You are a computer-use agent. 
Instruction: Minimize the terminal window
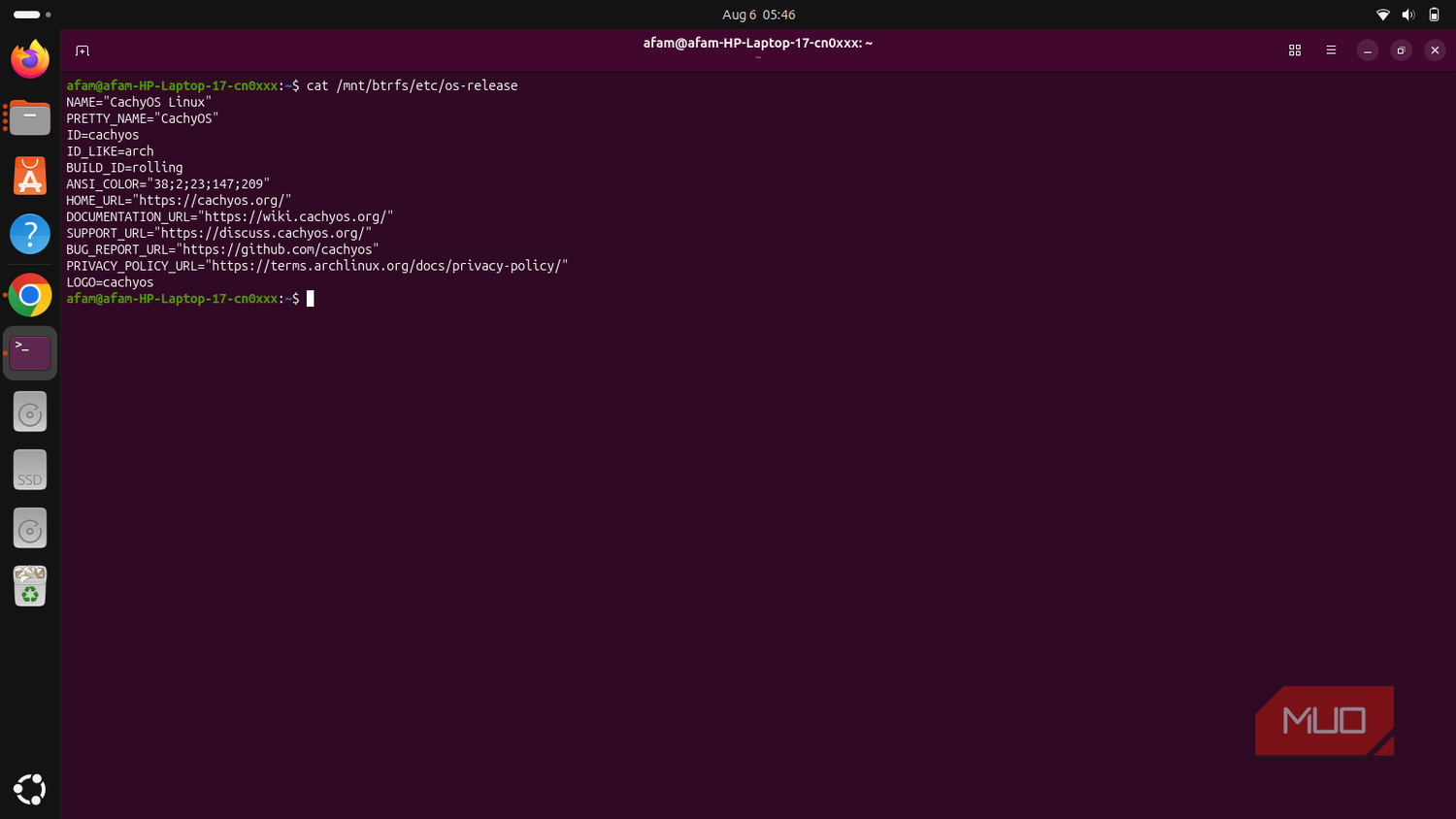click(1368, 50)
